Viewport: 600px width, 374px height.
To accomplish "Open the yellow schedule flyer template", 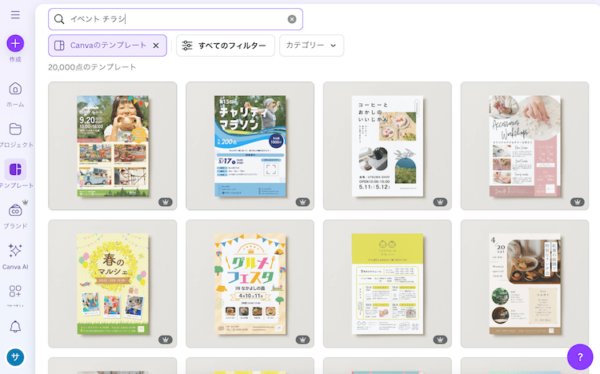I will coord(387,284).
